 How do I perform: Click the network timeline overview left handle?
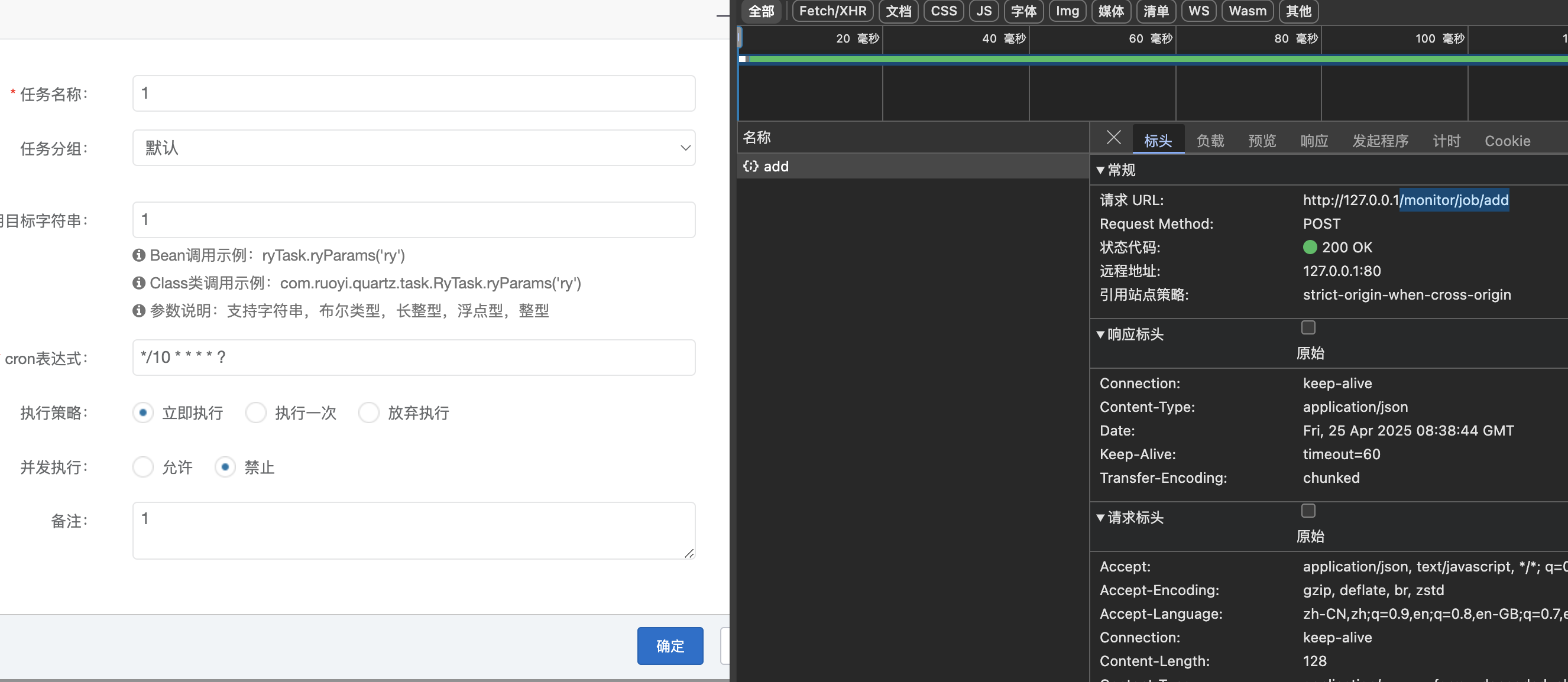tap(740, 38)
